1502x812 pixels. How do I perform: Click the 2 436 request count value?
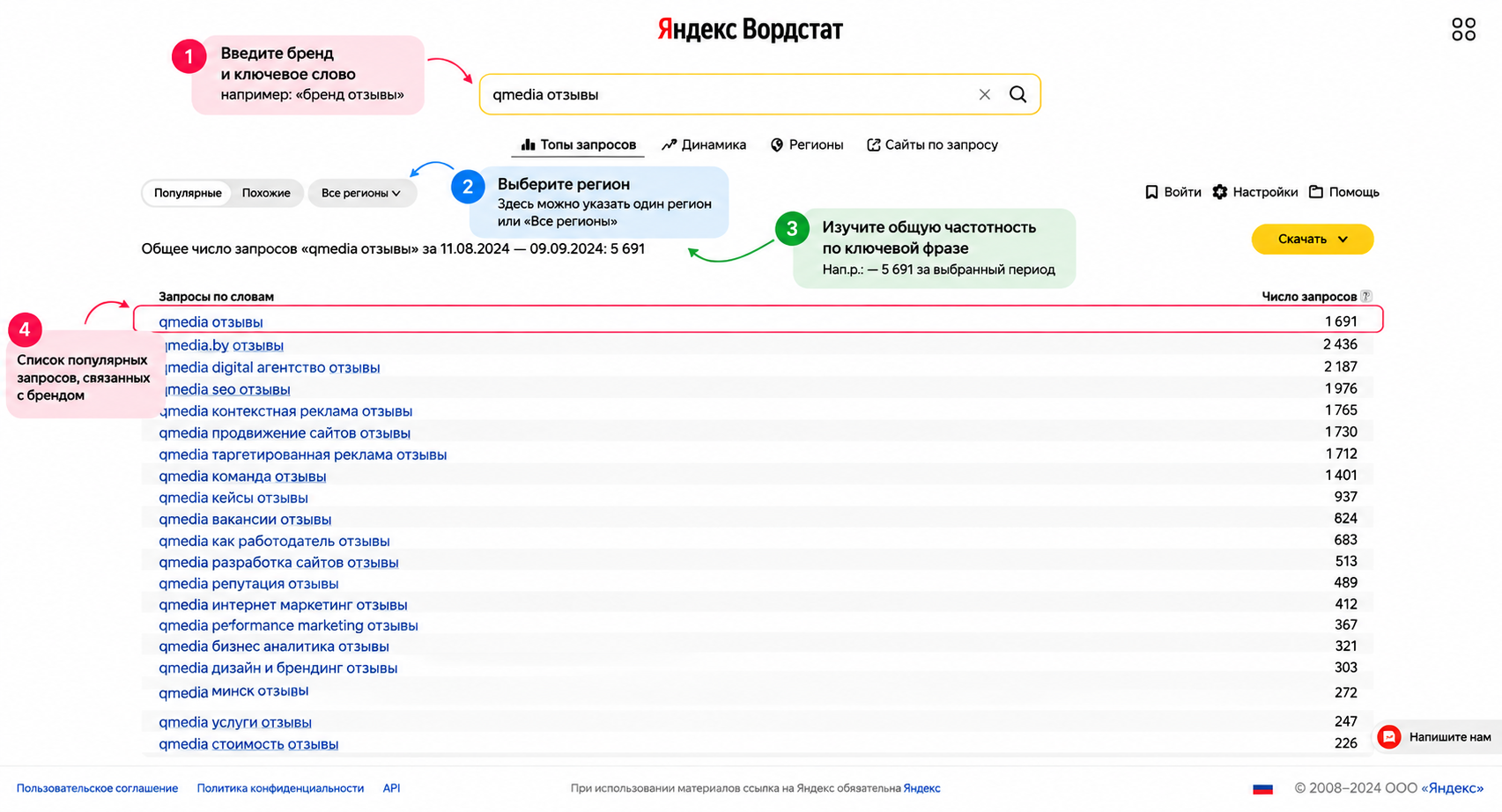point(1340,344)
